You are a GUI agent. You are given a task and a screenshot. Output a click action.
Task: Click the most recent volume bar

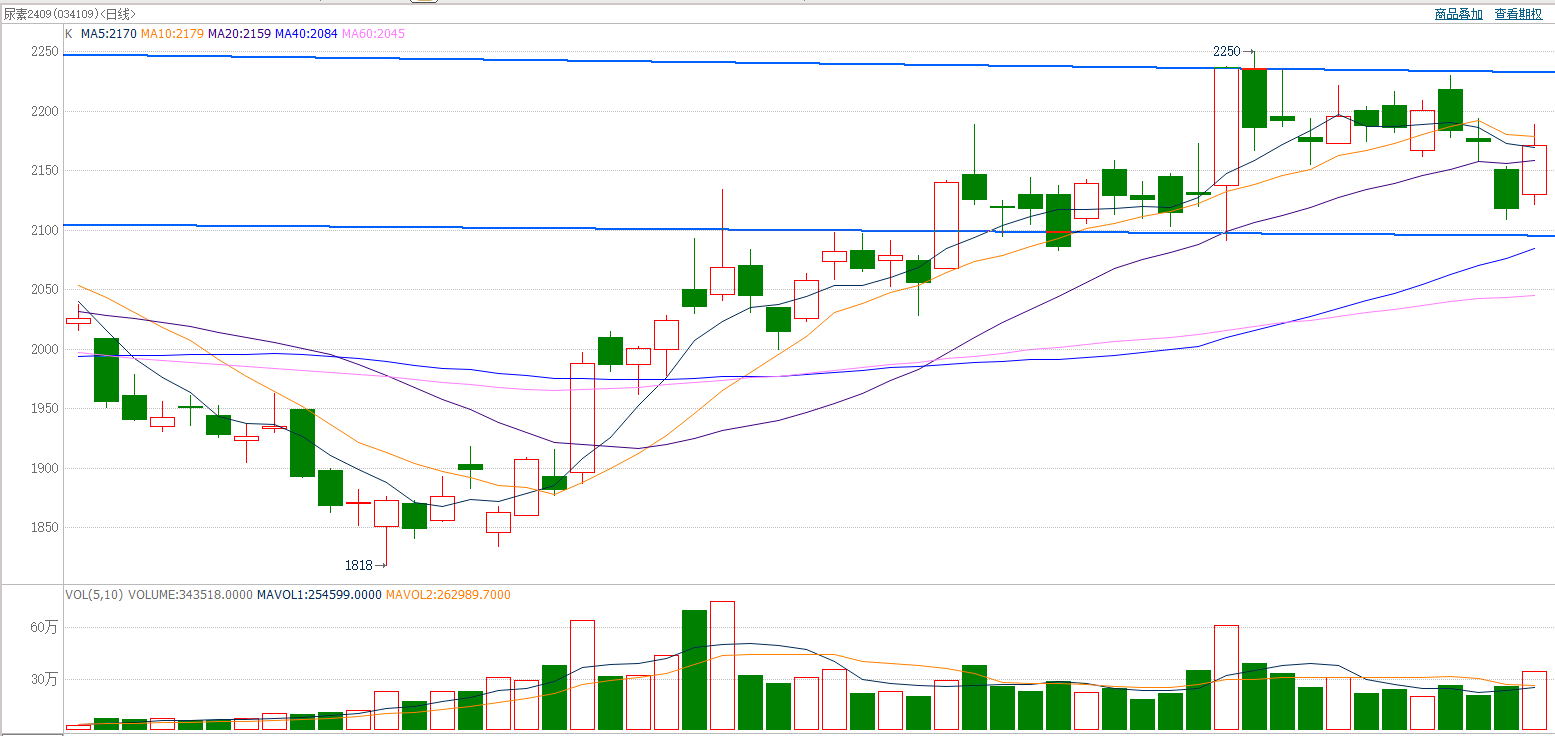point(1534,700)
